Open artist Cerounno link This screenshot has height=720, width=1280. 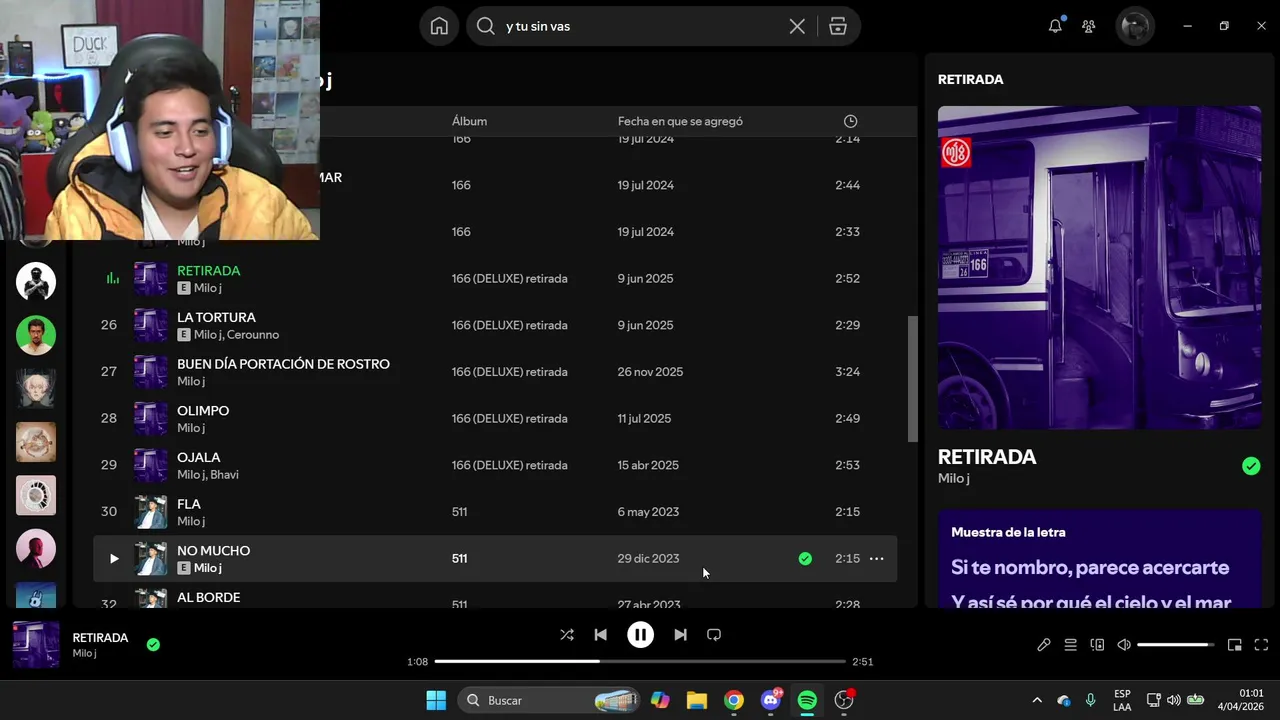[253, 335]
